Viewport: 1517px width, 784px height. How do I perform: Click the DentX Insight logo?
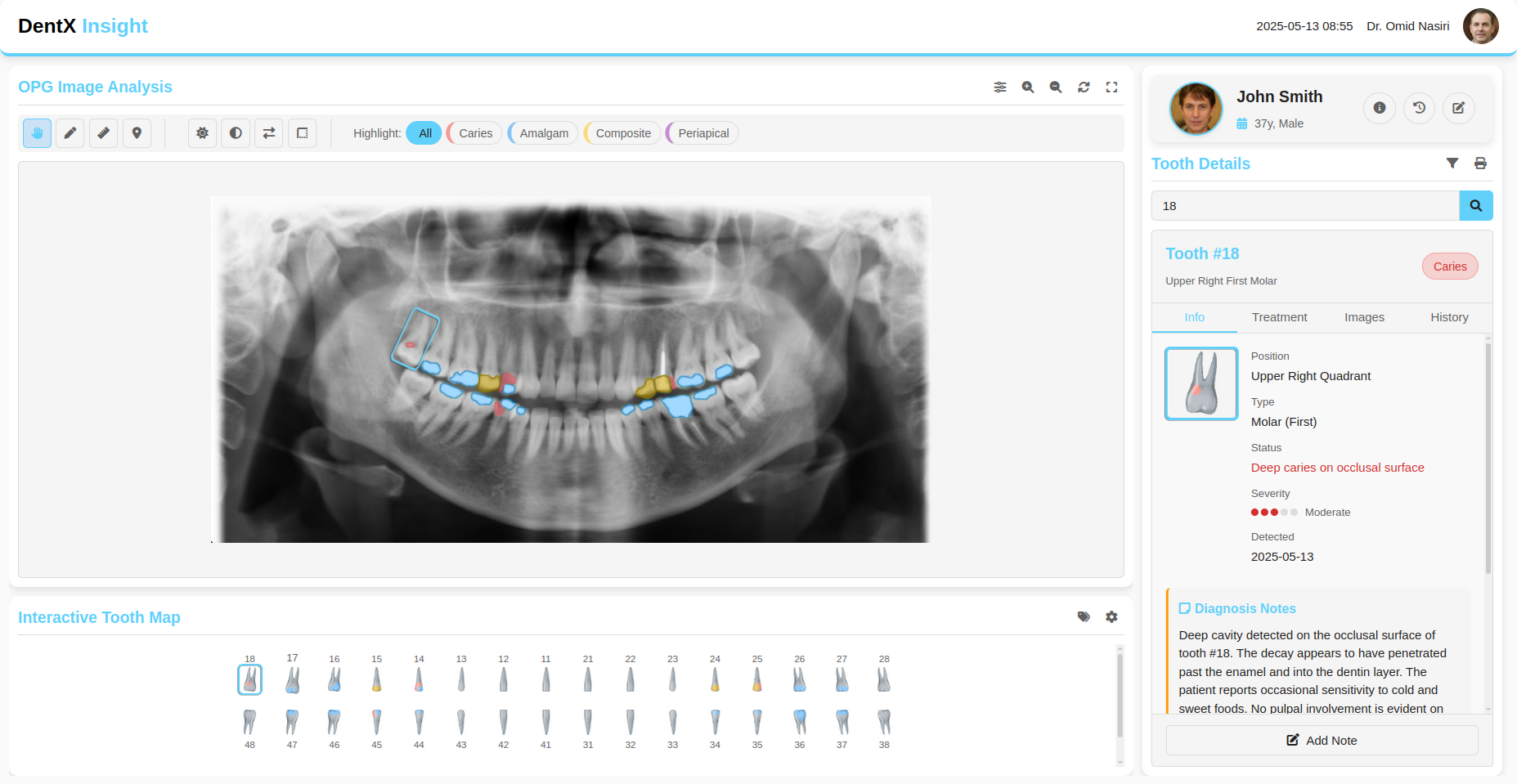pyautogui.click(x=83, y=26)
